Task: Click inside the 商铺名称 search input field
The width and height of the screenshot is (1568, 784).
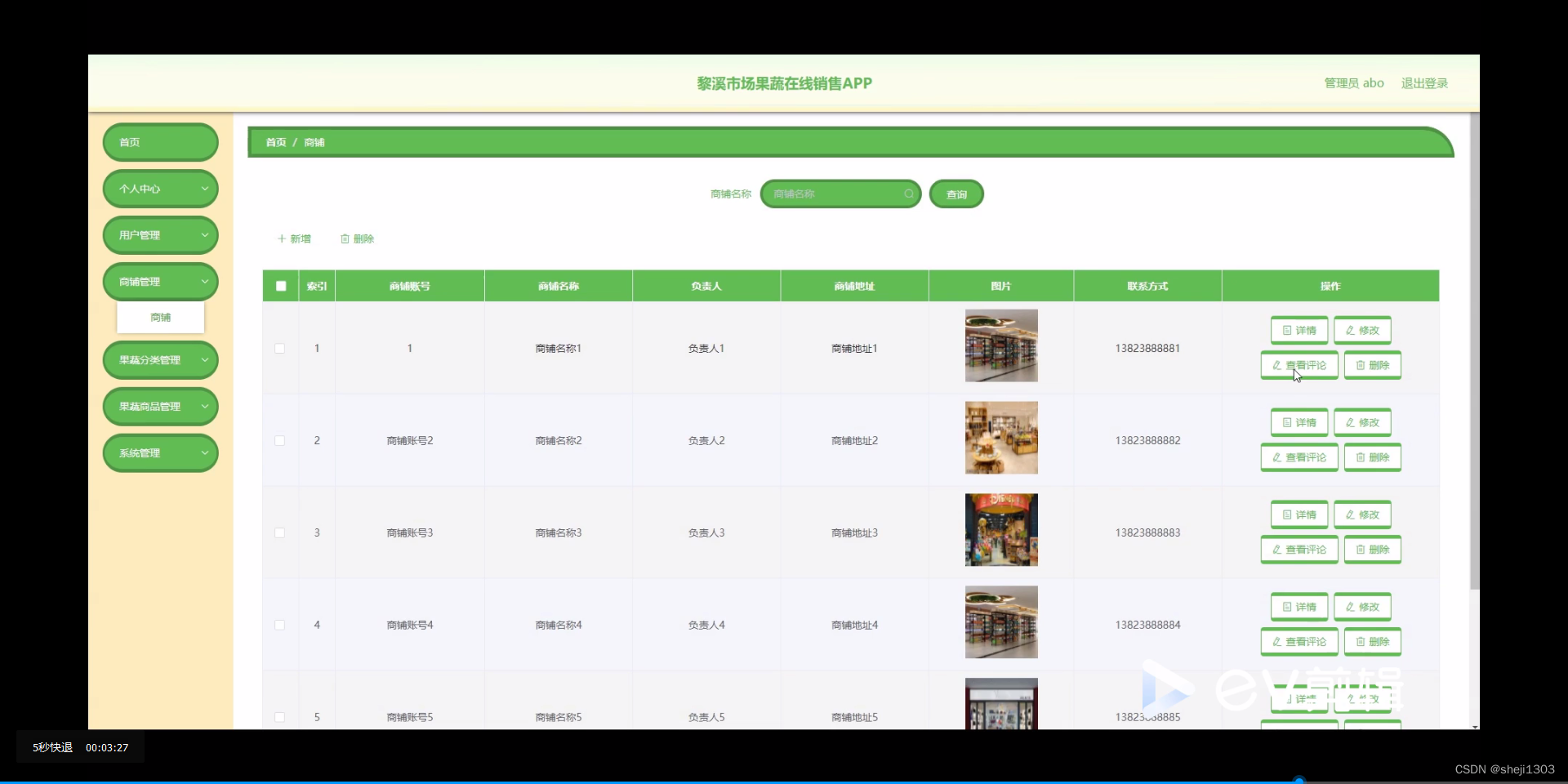Action: click(x=833, y=194)
